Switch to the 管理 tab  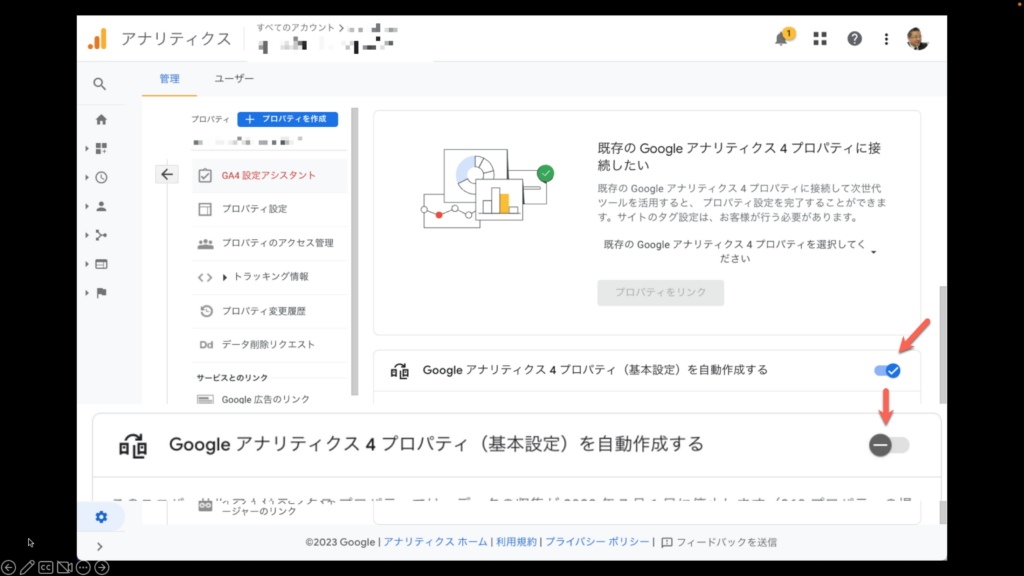(169, 78)
